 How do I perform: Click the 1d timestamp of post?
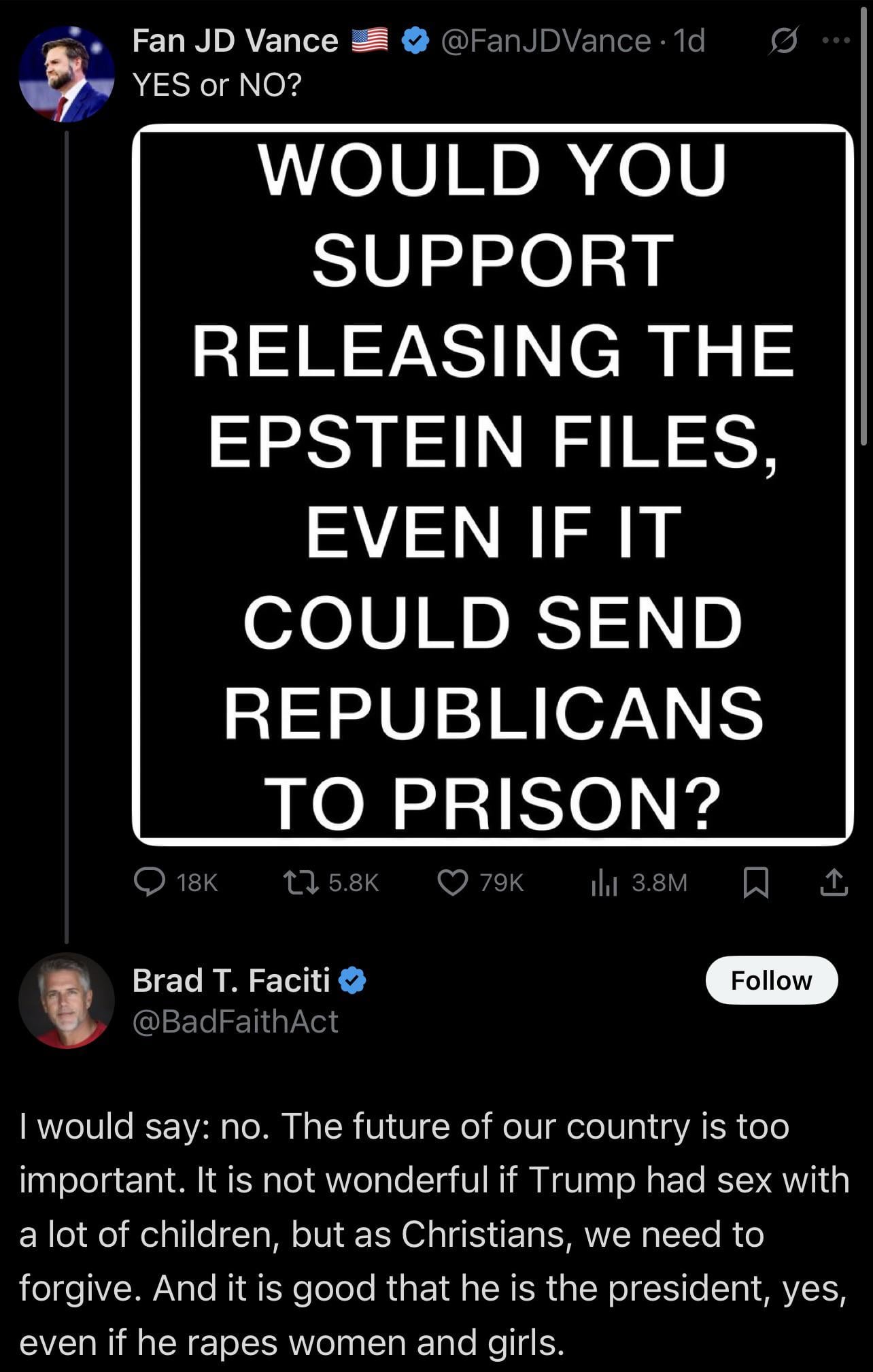pos(689,41)
